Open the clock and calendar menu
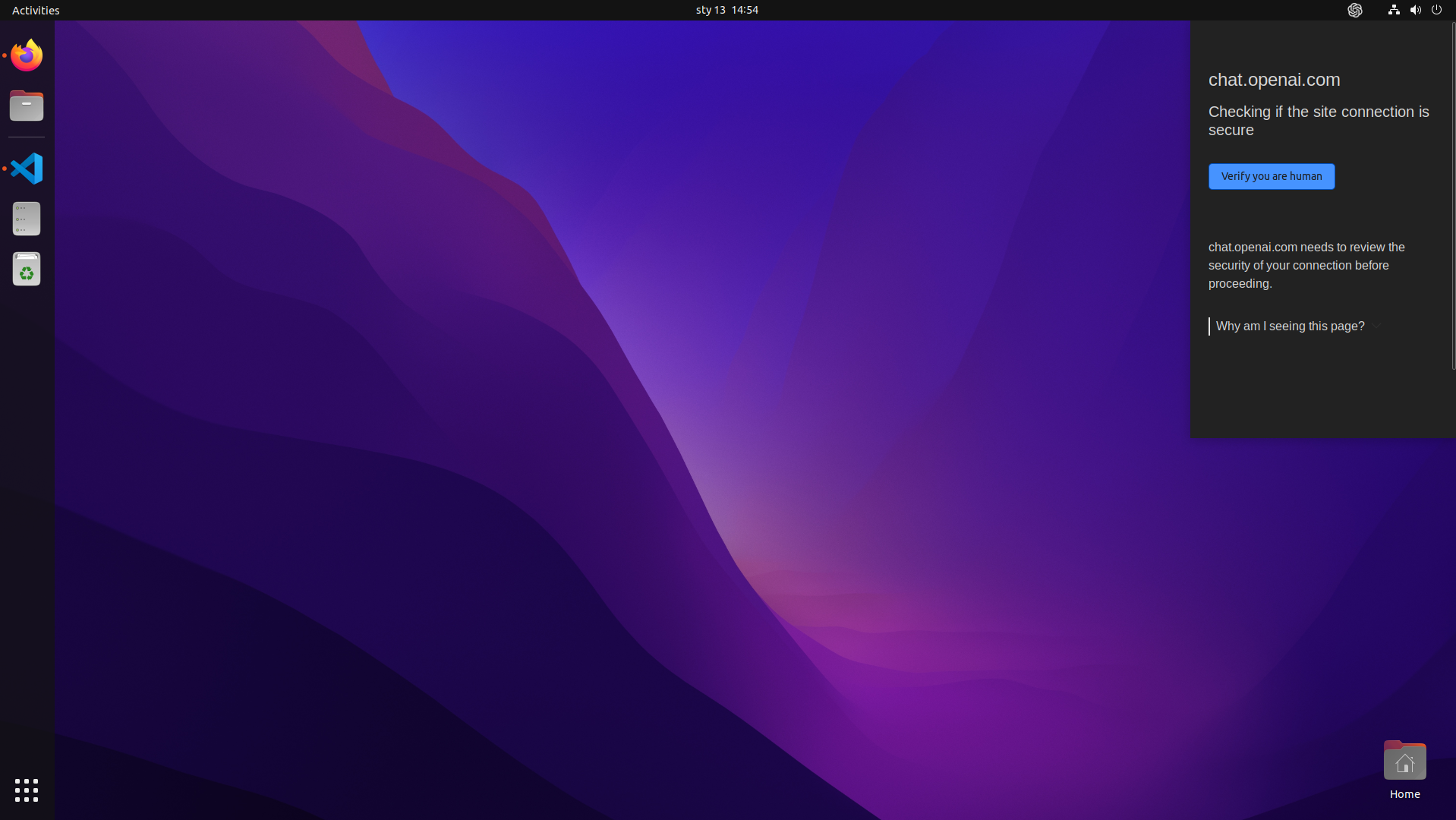1456x820 pixels. click(727, 10)
